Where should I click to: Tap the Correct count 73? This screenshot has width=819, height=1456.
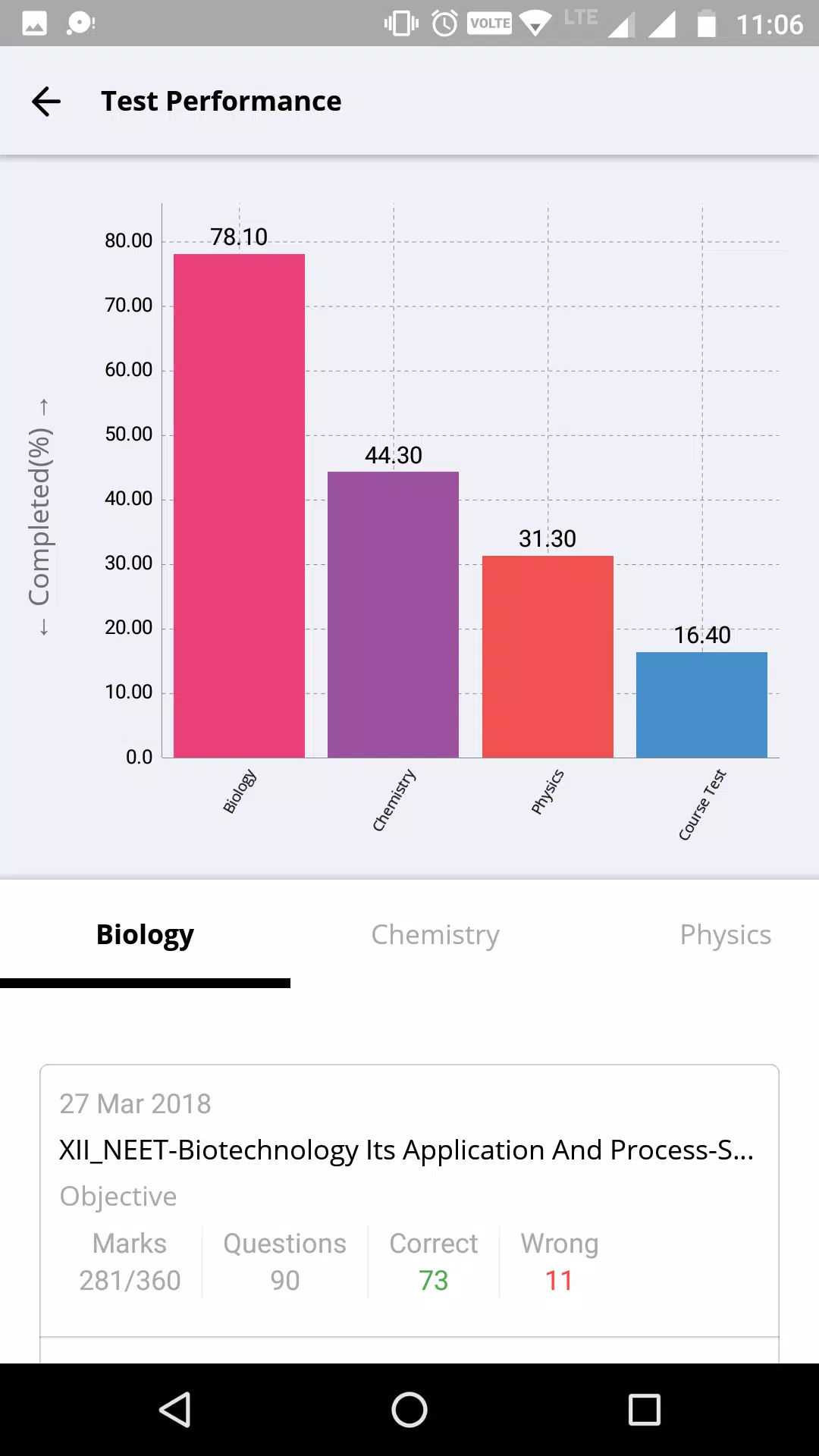pyautogui.click(x=434, y=1281)
